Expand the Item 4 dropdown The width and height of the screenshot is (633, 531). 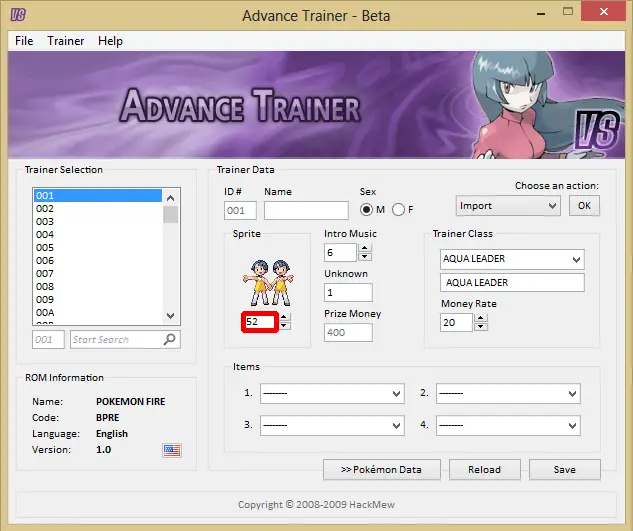tap(508, 425)
